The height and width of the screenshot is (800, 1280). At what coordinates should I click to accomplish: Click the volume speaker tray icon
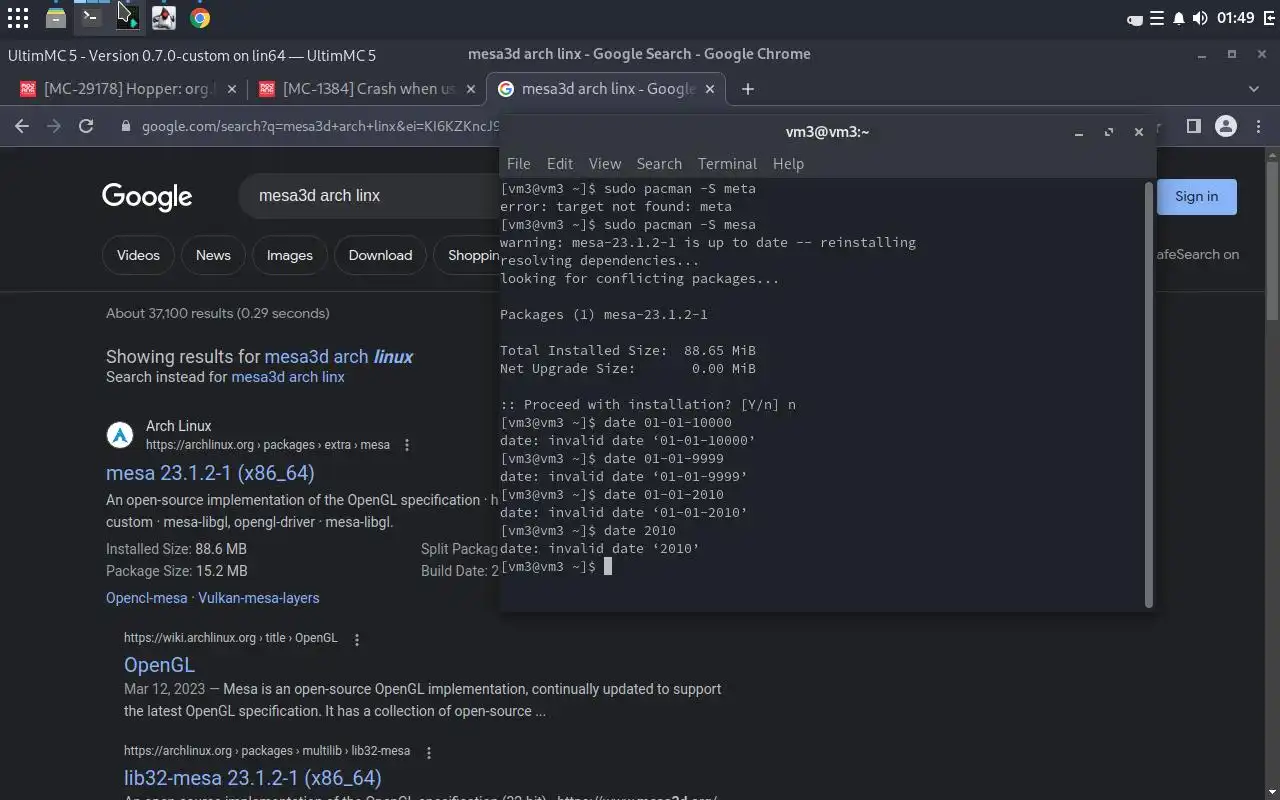1200,18
